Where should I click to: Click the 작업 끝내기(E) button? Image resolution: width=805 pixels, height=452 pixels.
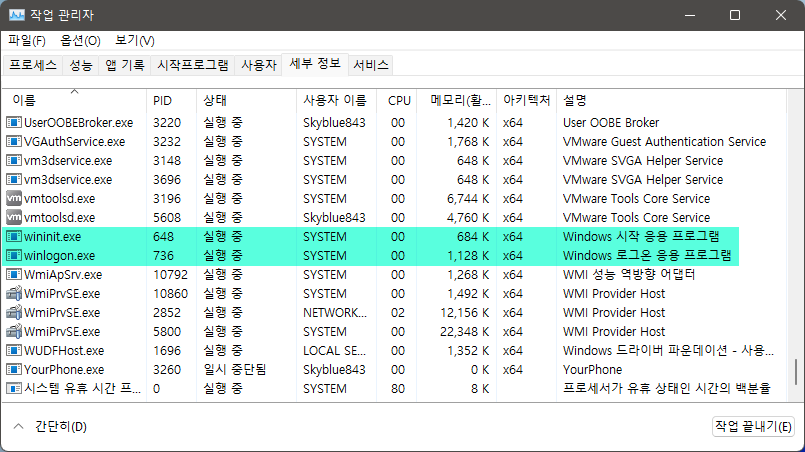pos(753,426)
